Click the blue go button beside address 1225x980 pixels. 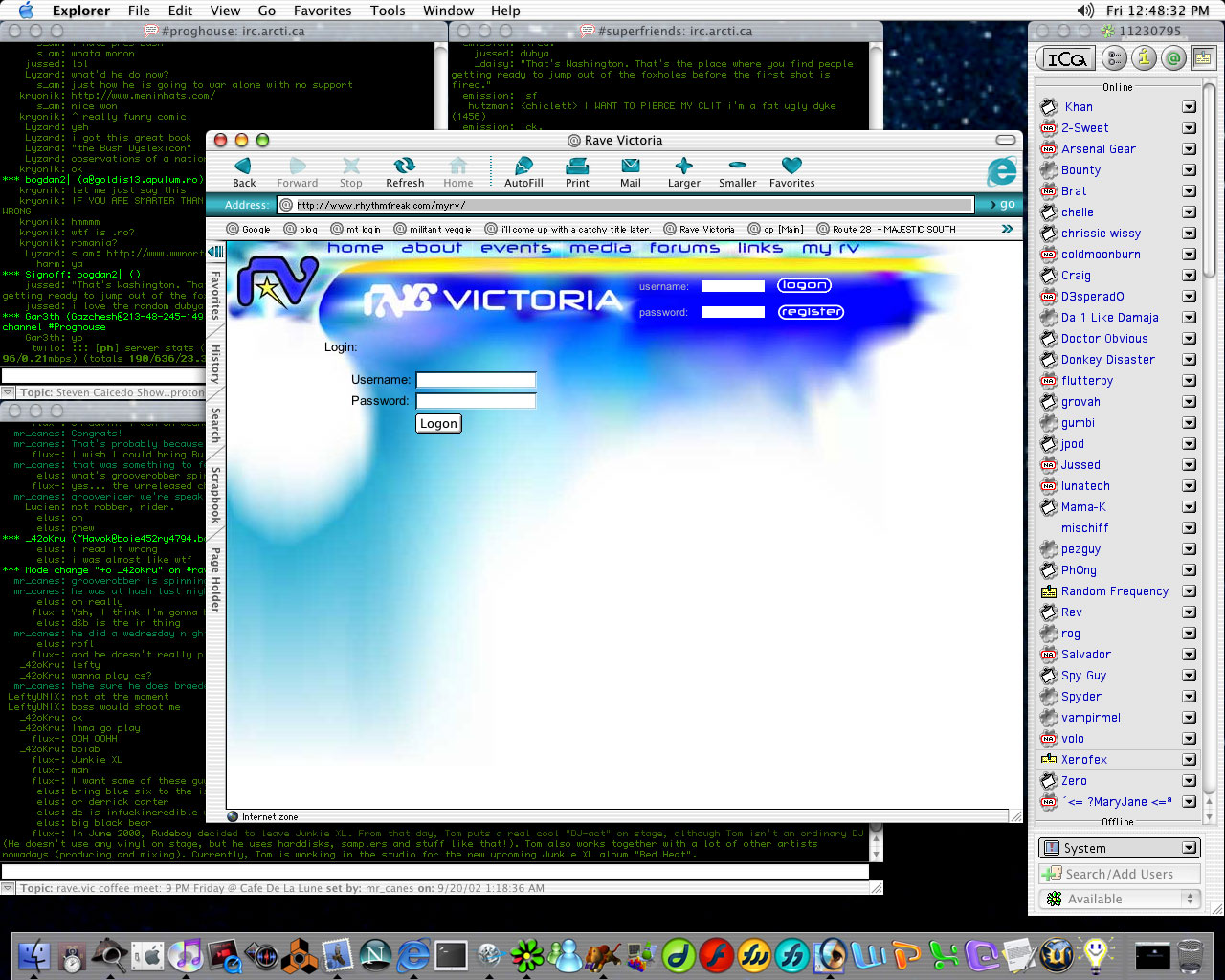click(1001, 205)
